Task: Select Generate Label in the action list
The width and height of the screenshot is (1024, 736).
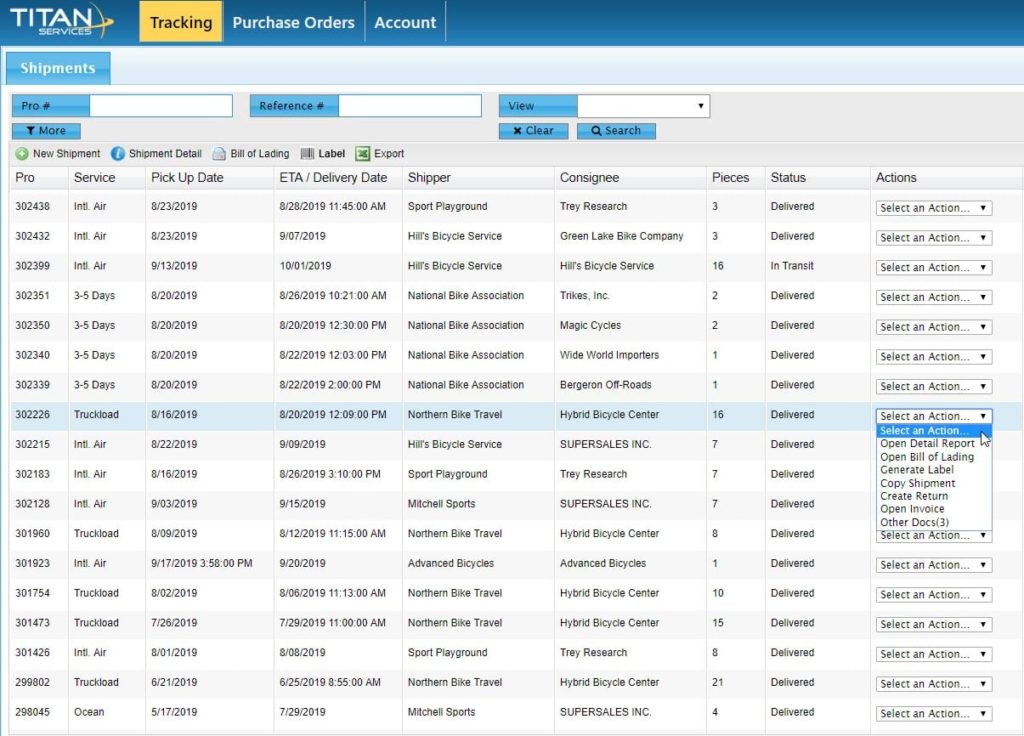Action: [x=917, y=470]
